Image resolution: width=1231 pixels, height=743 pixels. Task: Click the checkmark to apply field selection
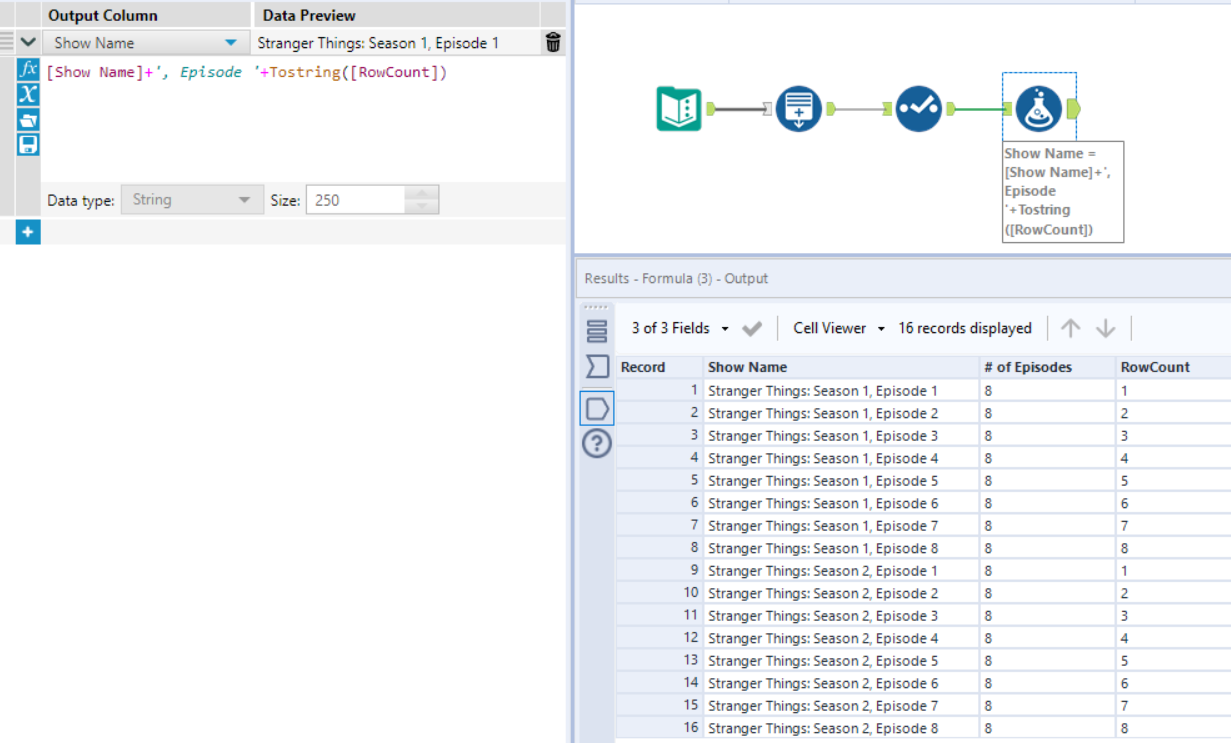pos(752,328)
